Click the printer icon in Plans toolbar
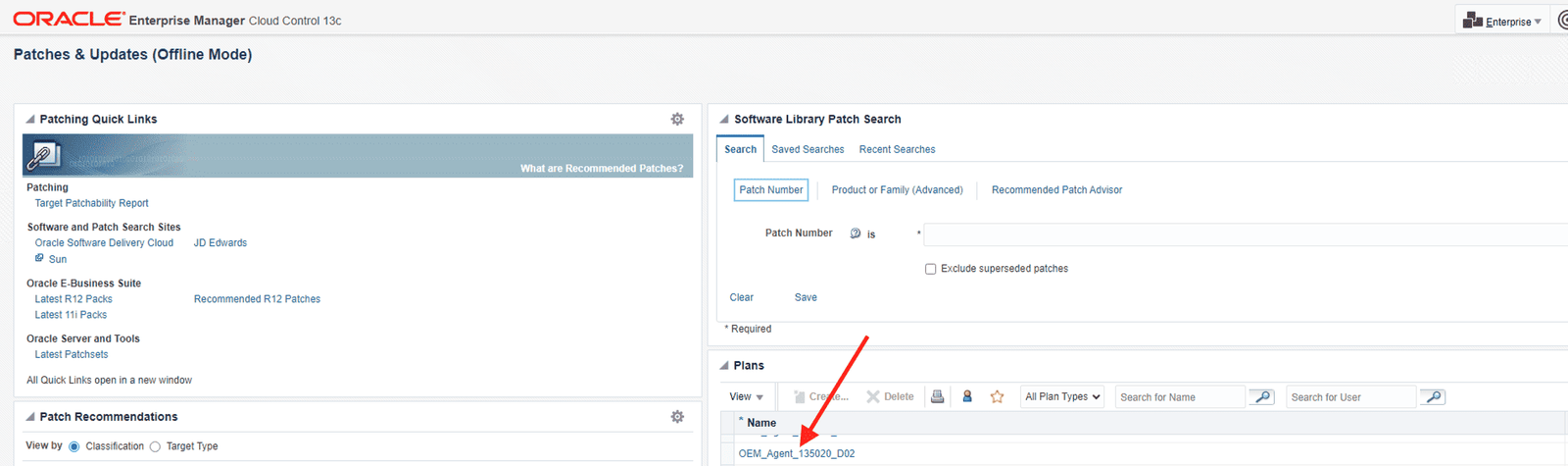This screenshot has width=1568, height=466. [x=937, y=396]
